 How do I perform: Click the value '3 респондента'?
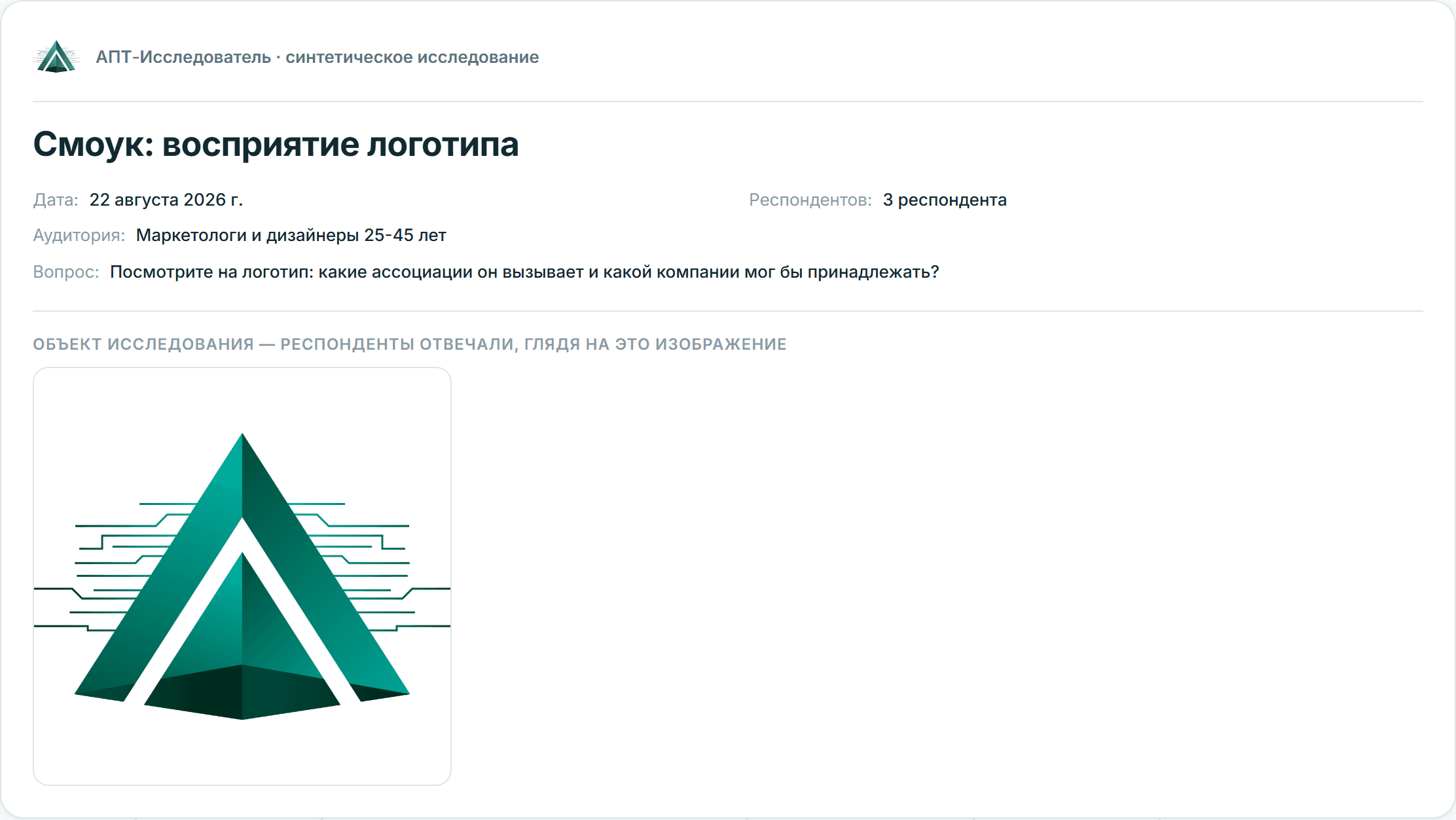[945, 200]
